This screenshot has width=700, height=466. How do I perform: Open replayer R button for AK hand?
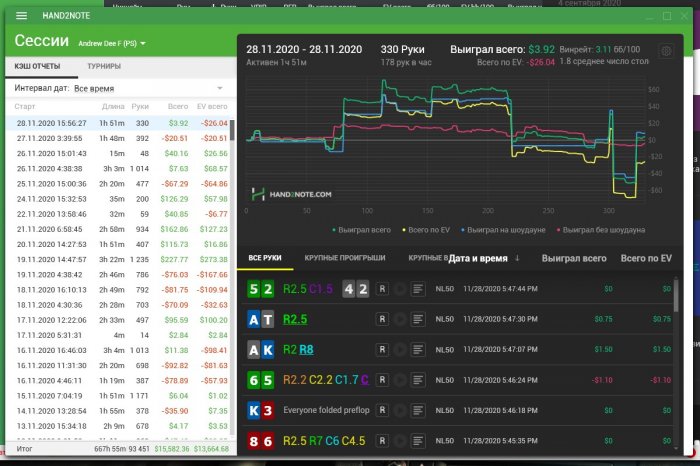click(x=382, y=350)
